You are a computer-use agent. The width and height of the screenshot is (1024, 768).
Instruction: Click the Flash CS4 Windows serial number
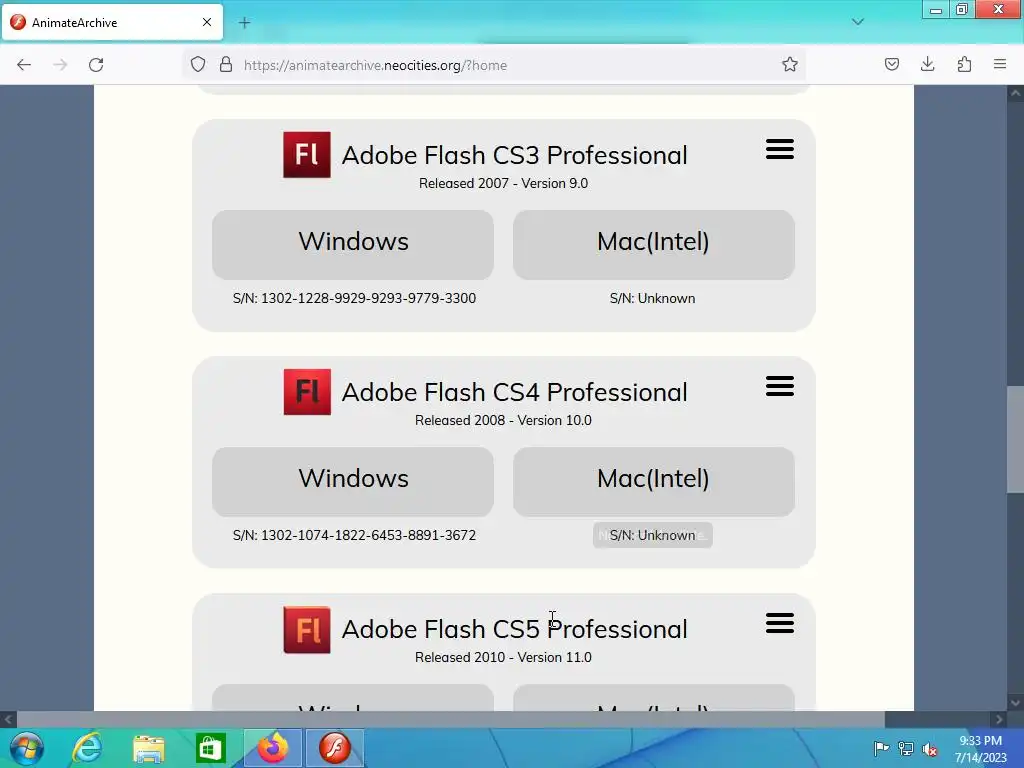pos(354,536)
